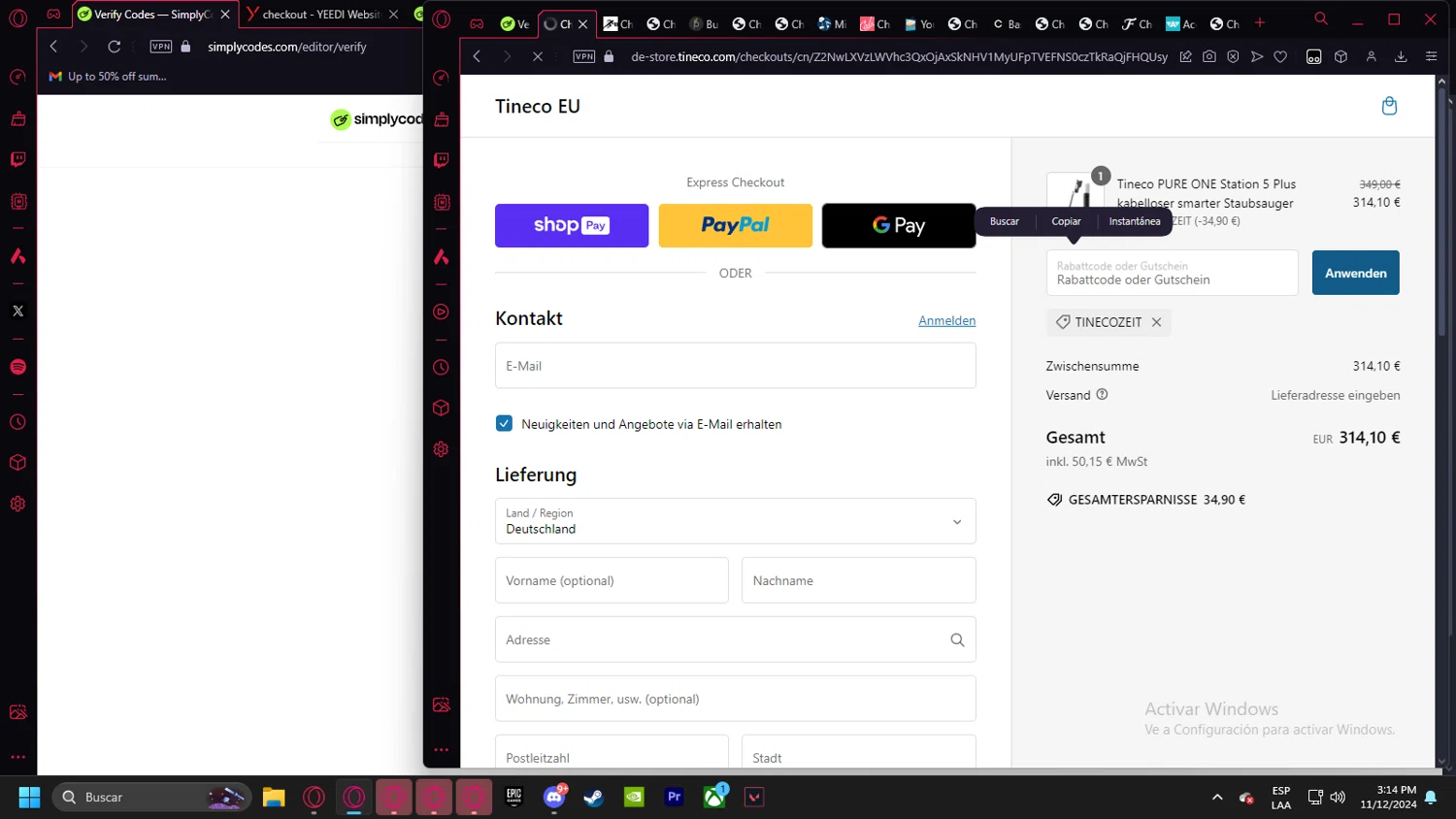Focus the Rabattcode oder Gutschein field
Viewport: 1456px width, 819px height.
(1172, 273)
